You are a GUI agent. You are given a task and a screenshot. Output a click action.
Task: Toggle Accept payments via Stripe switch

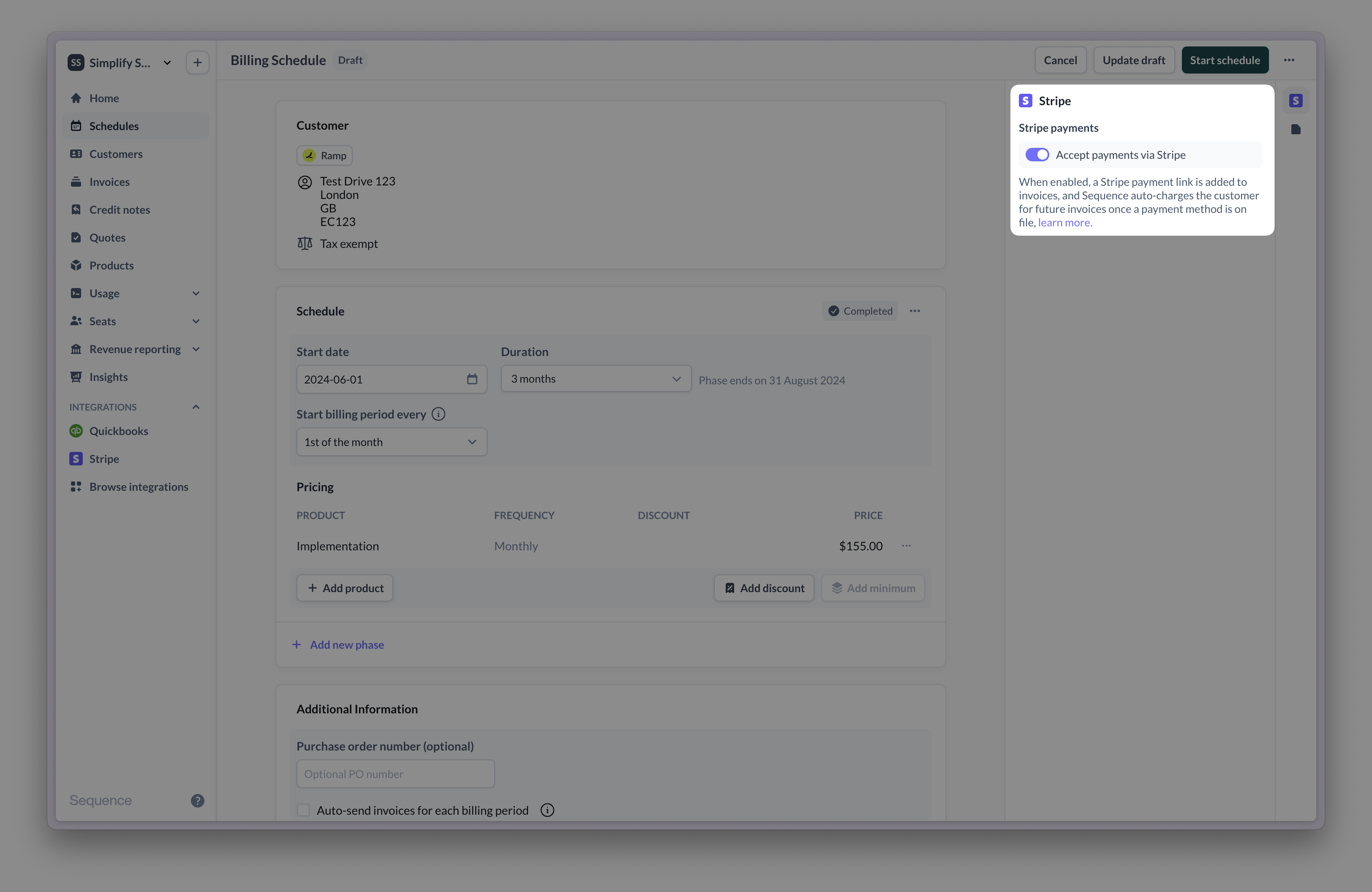(x=1037, y=155)
